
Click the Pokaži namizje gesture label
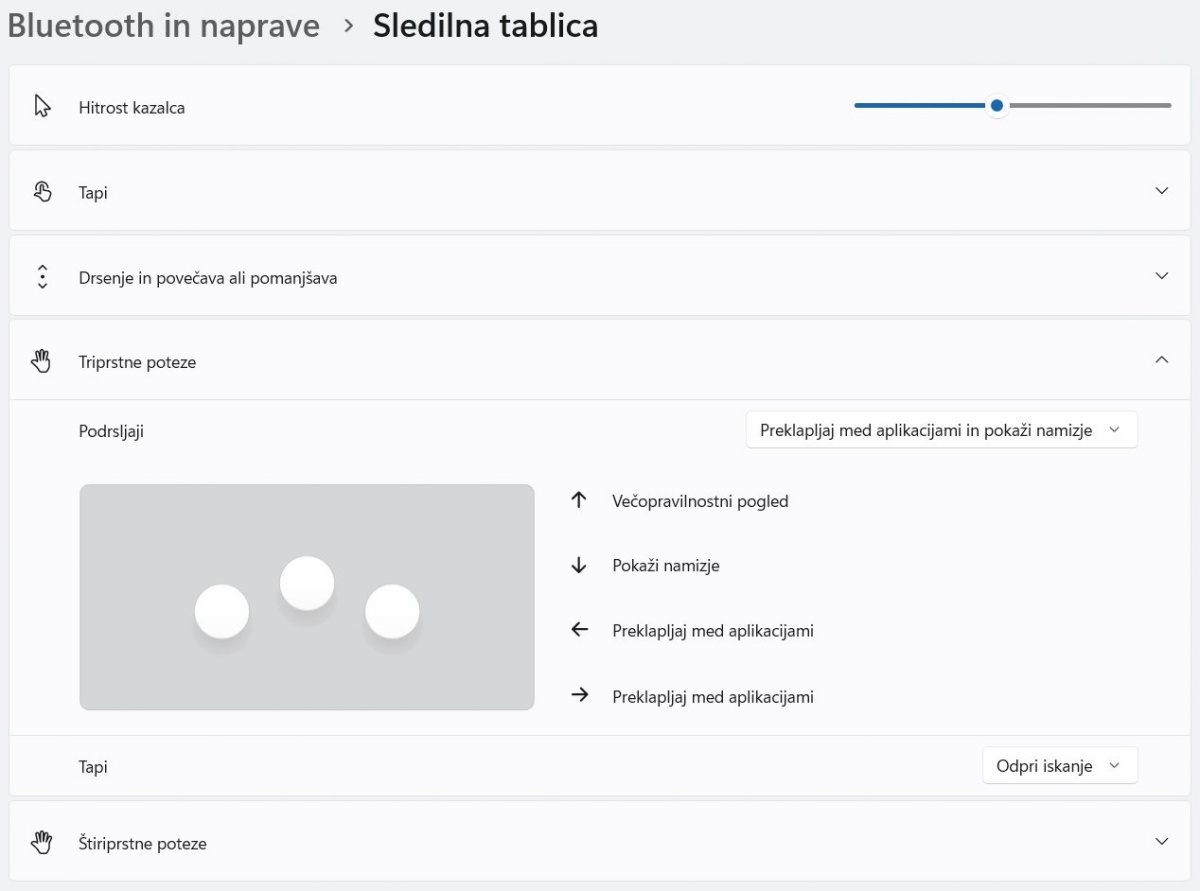point(666,566)
